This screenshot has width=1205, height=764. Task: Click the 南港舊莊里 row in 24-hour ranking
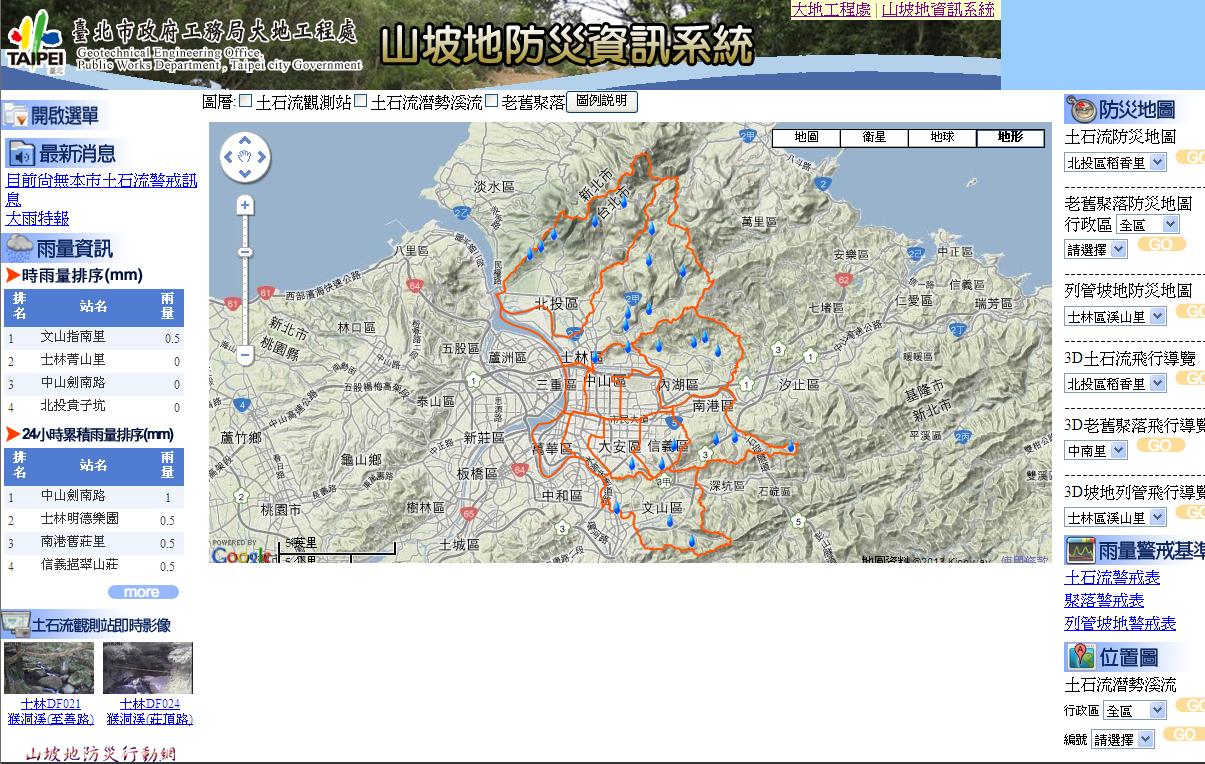(x=94, y=542)
